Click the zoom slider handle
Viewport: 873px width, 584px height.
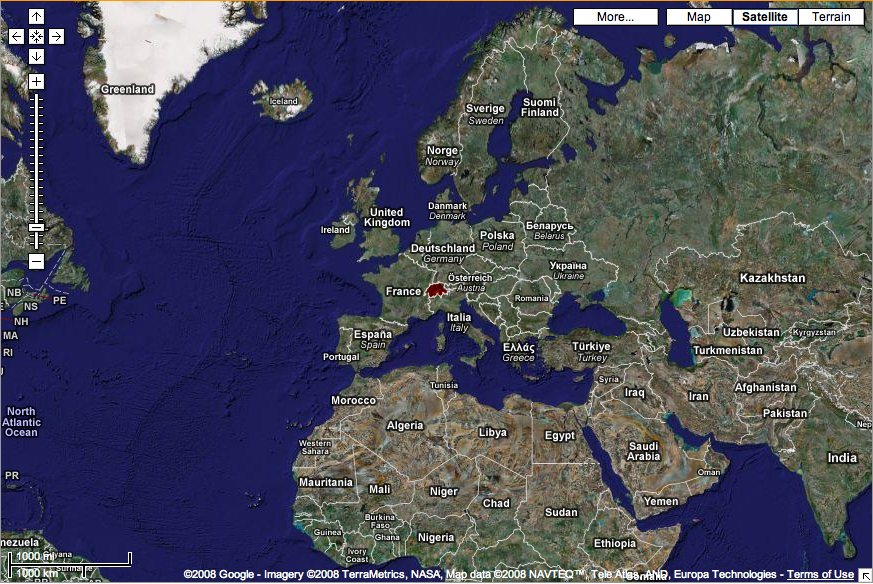click(x=36, y=227)
